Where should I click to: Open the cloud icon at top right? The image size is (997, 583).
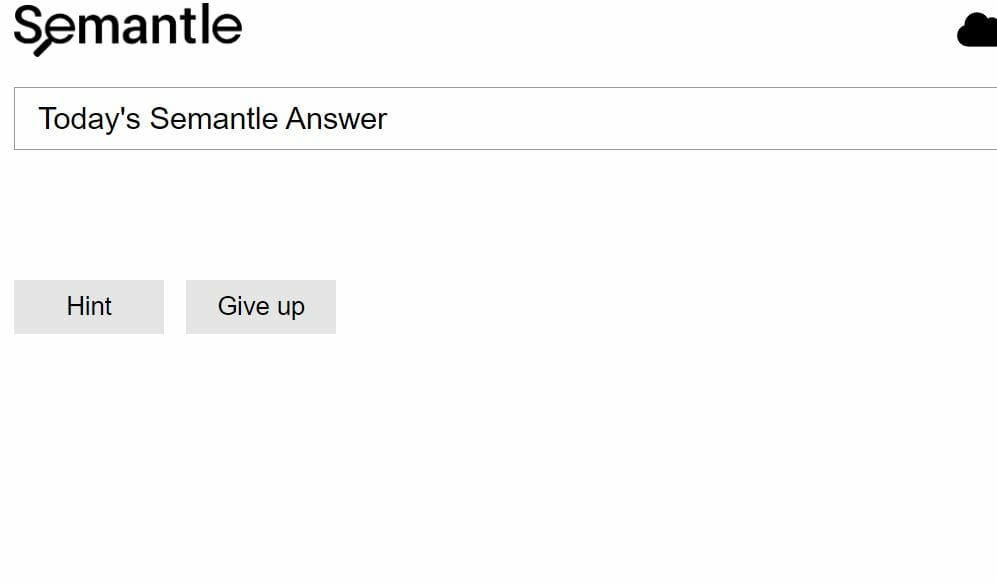coord(977,30)
